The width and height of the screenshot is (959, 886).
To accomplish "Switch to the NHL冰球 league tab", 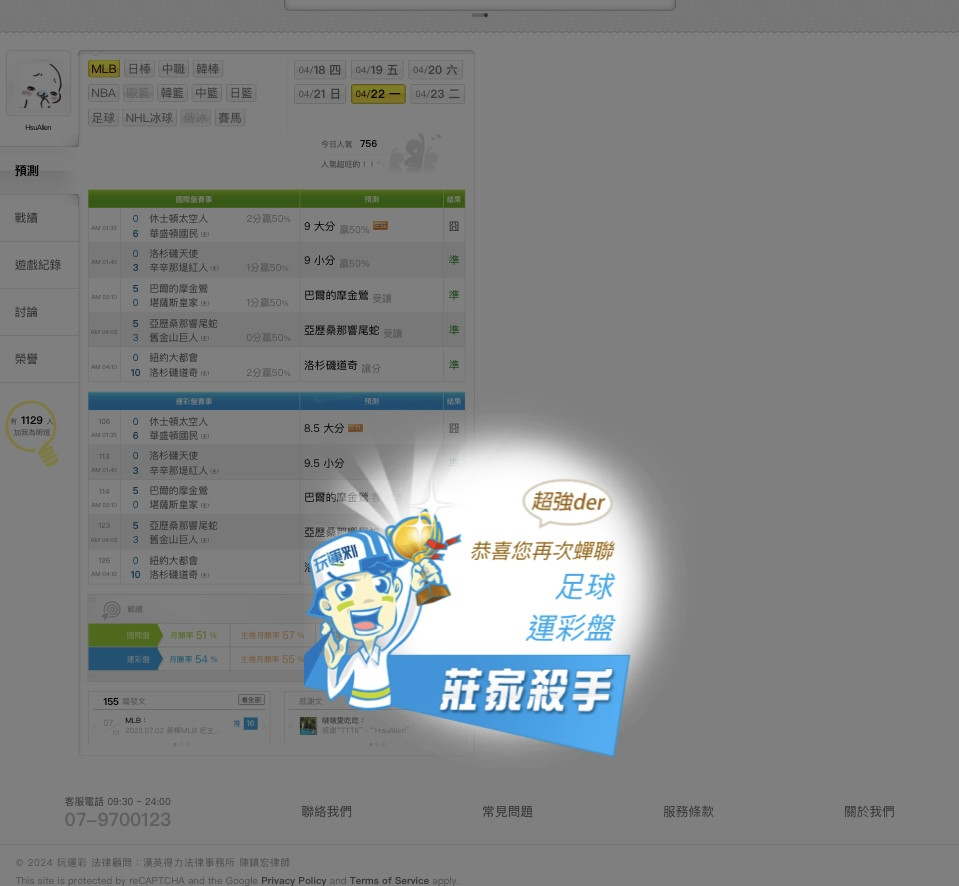I will (149, 118).
